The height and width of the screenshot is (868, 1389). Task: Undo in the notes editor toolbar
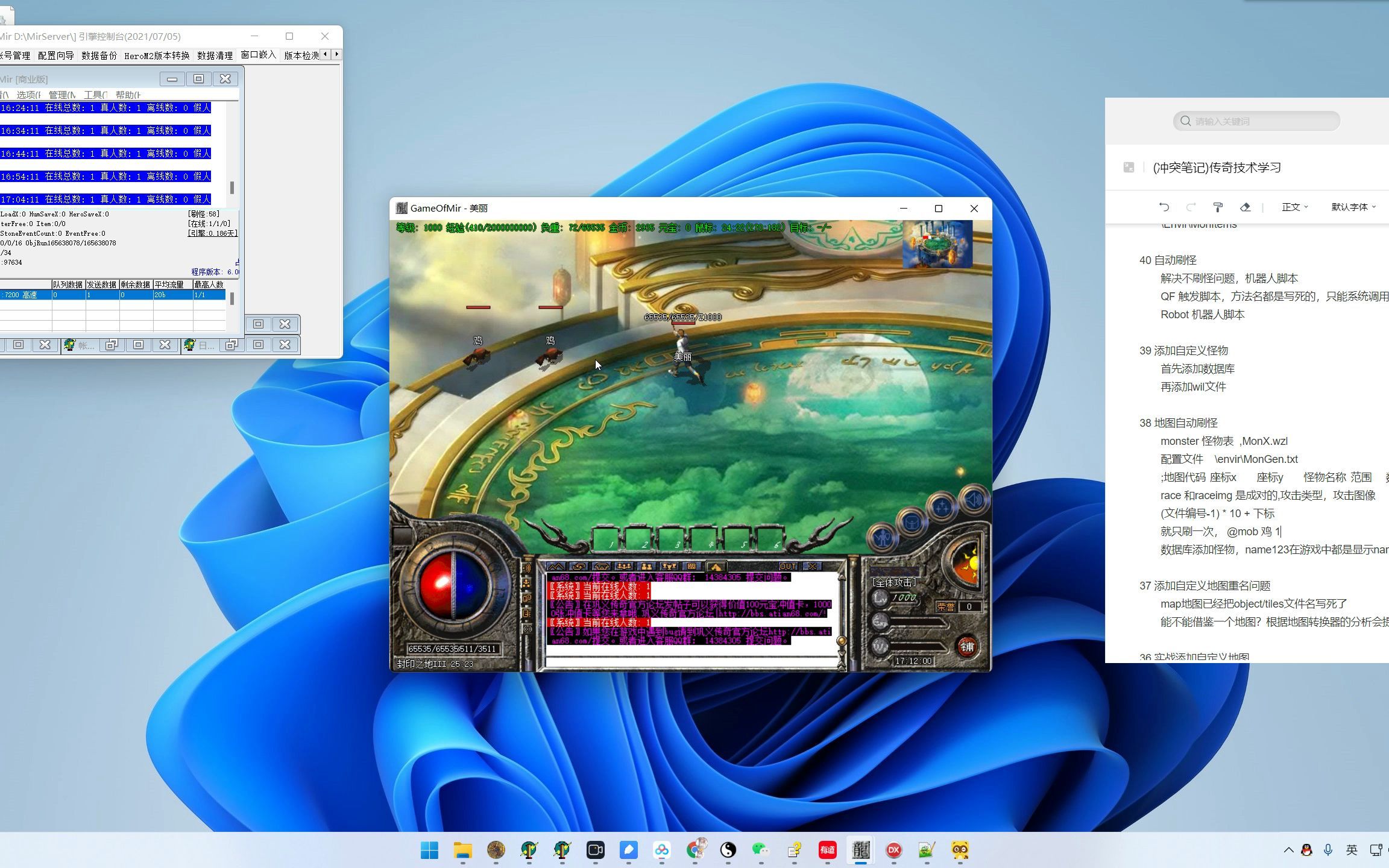click(1164, 207)
